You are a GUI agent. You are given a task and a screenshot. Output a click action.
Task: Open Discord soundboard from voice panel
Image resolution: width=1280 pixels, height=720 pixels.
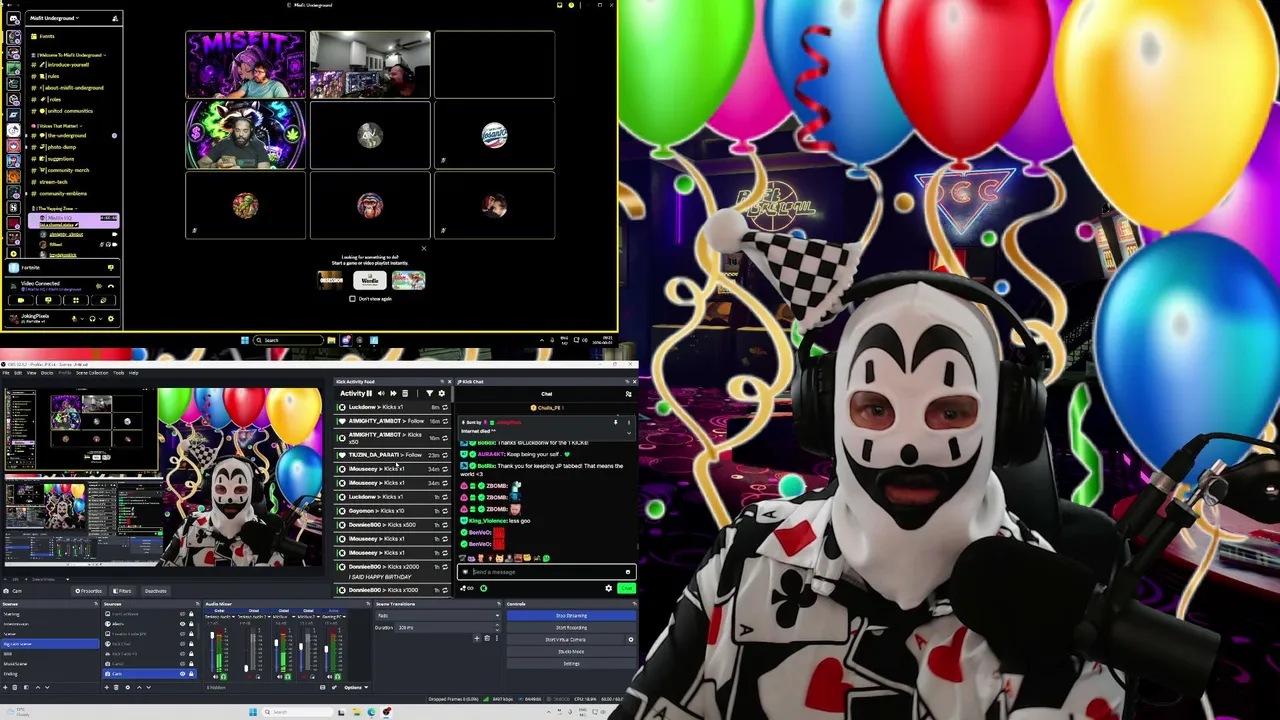click(102, 300)
